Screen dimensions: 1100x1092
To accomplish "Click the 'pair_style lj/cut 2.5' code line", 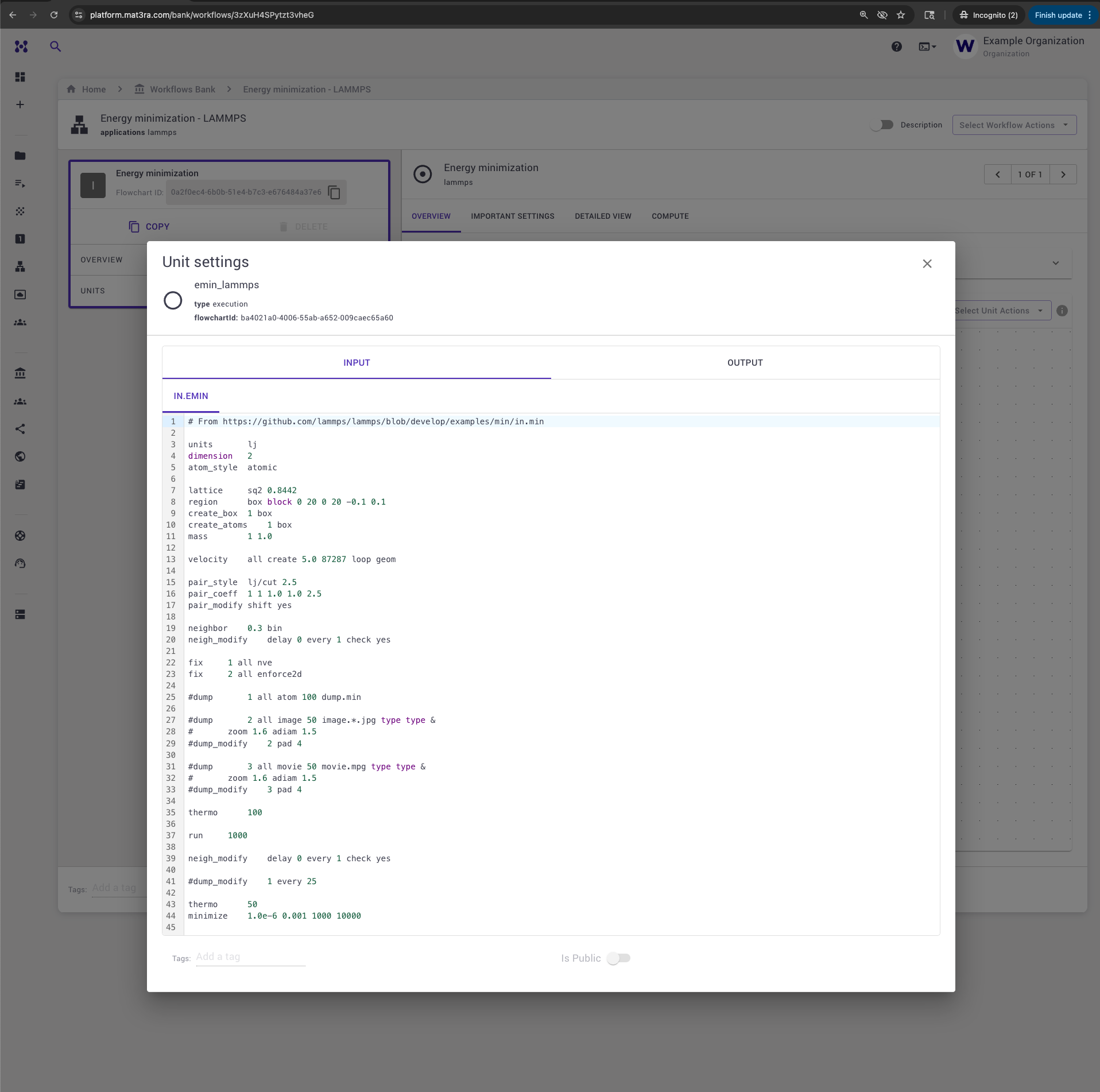I will pyautogui.click(x=242, y=582).
